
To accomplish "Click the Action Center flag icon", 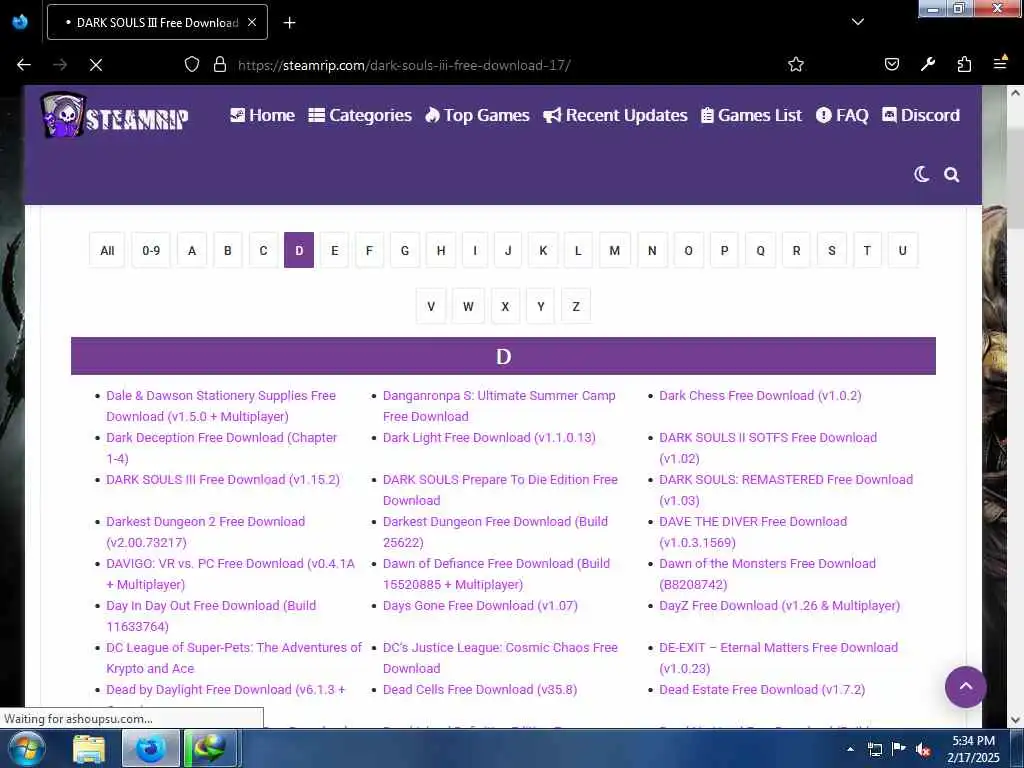I will point(899,749).
